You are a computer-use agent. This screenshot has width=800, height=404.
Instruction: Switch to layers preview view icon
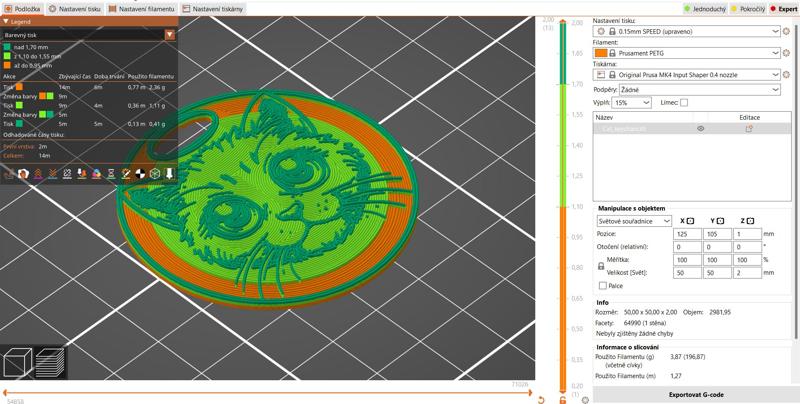click(50, 362)
